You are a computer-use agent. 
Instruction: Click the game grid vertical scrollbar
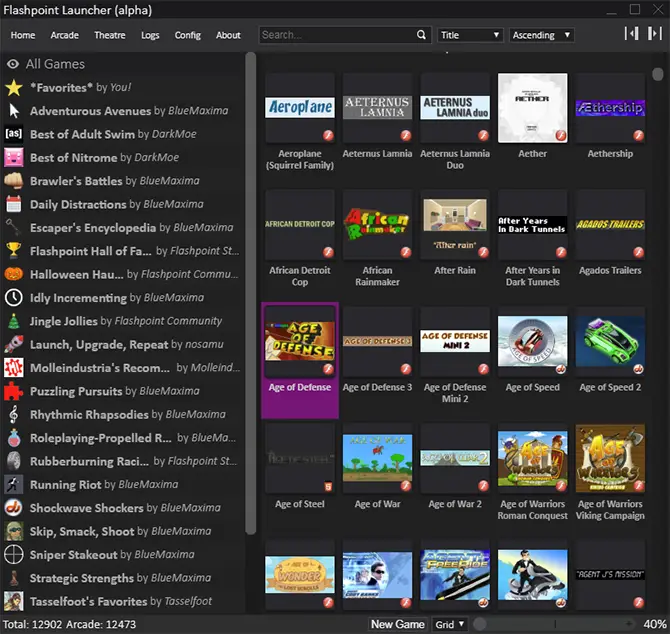(x=658, y=74)
